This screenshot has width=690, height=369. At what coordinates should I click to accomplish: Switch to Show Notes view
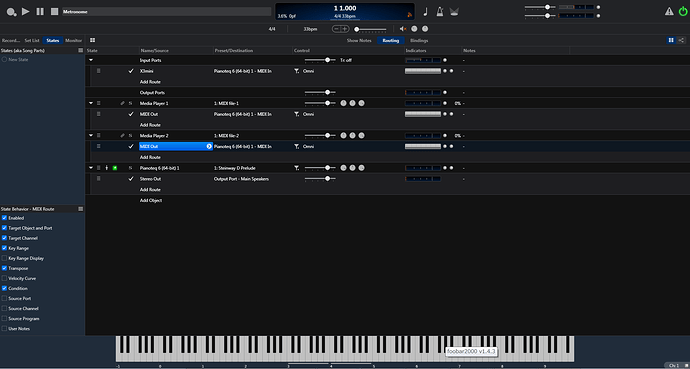click(x=359, y=40)
